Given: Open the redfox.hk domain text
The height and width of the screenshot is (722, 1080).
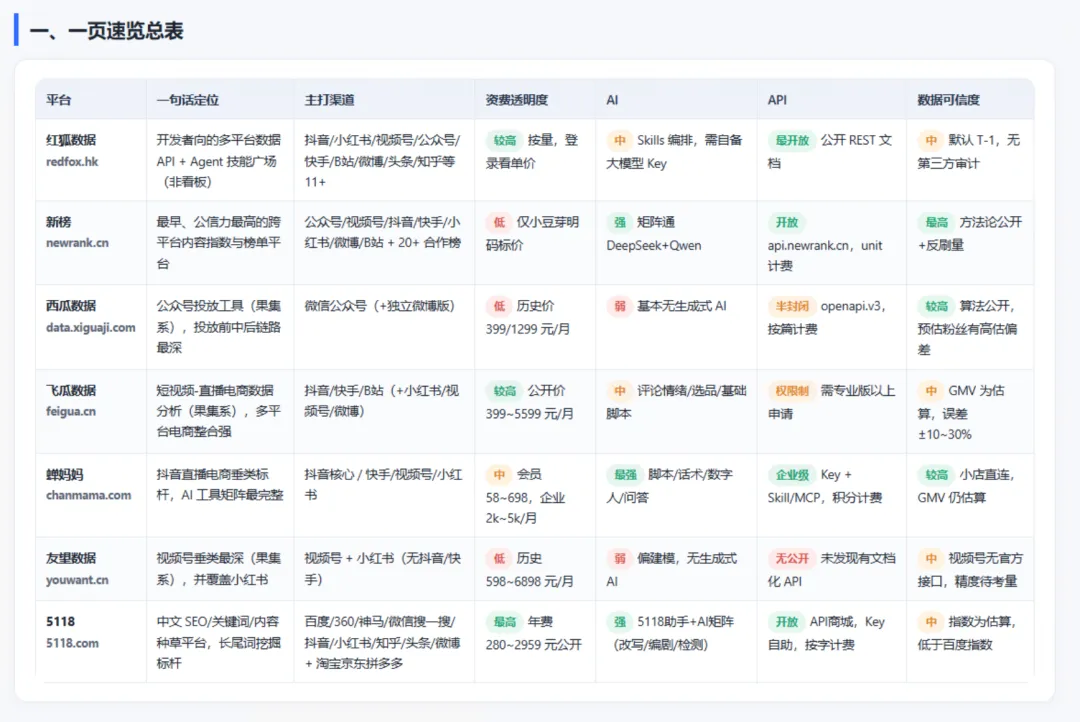Looking at the screenshot, I should click(x=72, y=161).
